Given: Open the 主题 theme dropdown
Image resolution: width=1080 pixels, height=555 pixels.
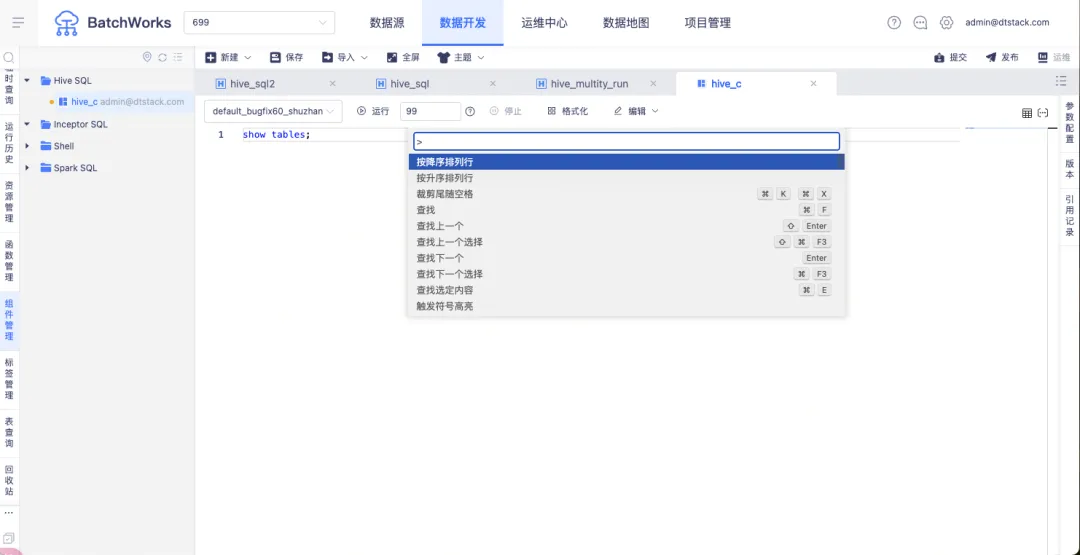Looking at the screenshot, I should (461, 57).
